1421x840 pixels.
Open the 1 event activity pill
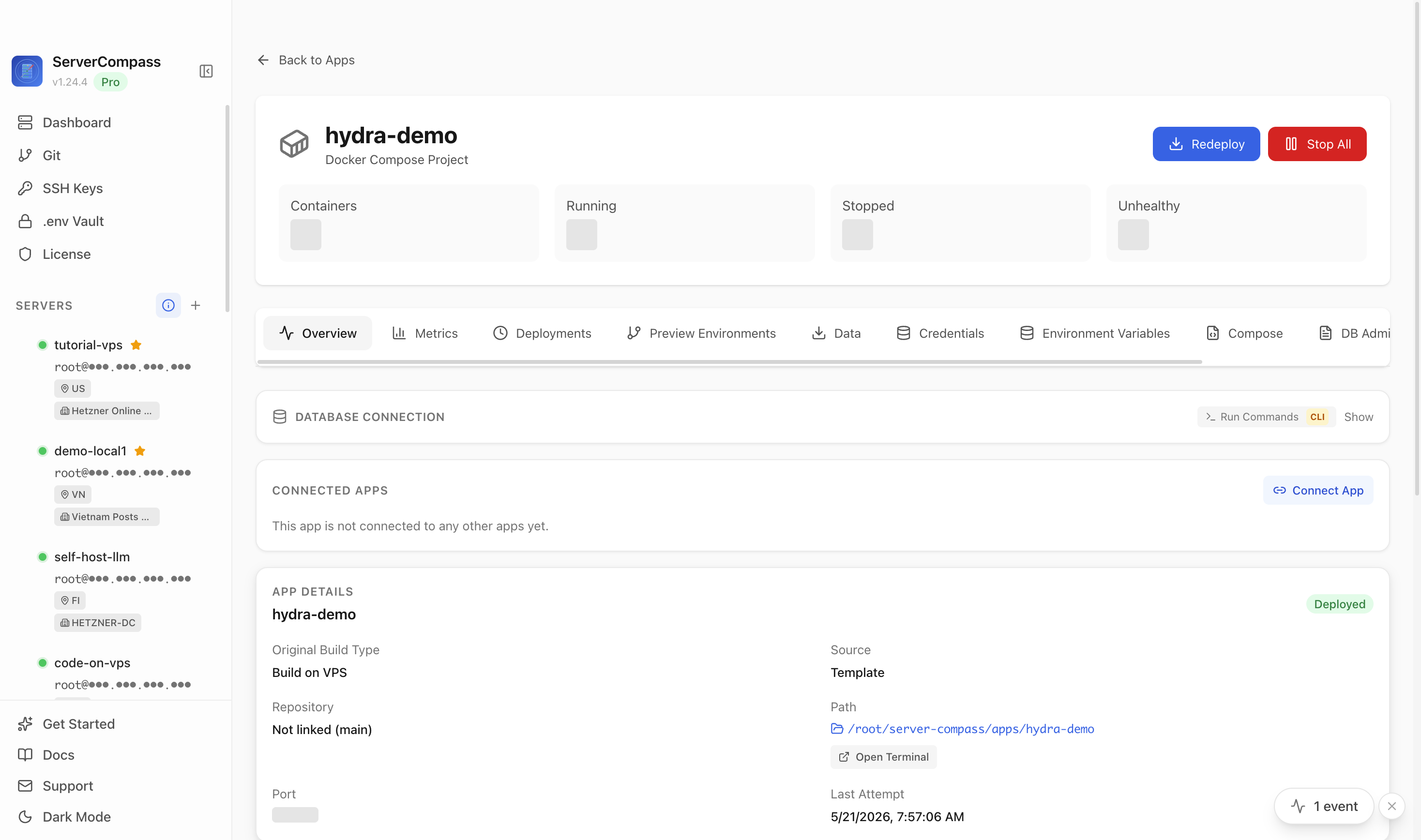(x=1323, y=806)
